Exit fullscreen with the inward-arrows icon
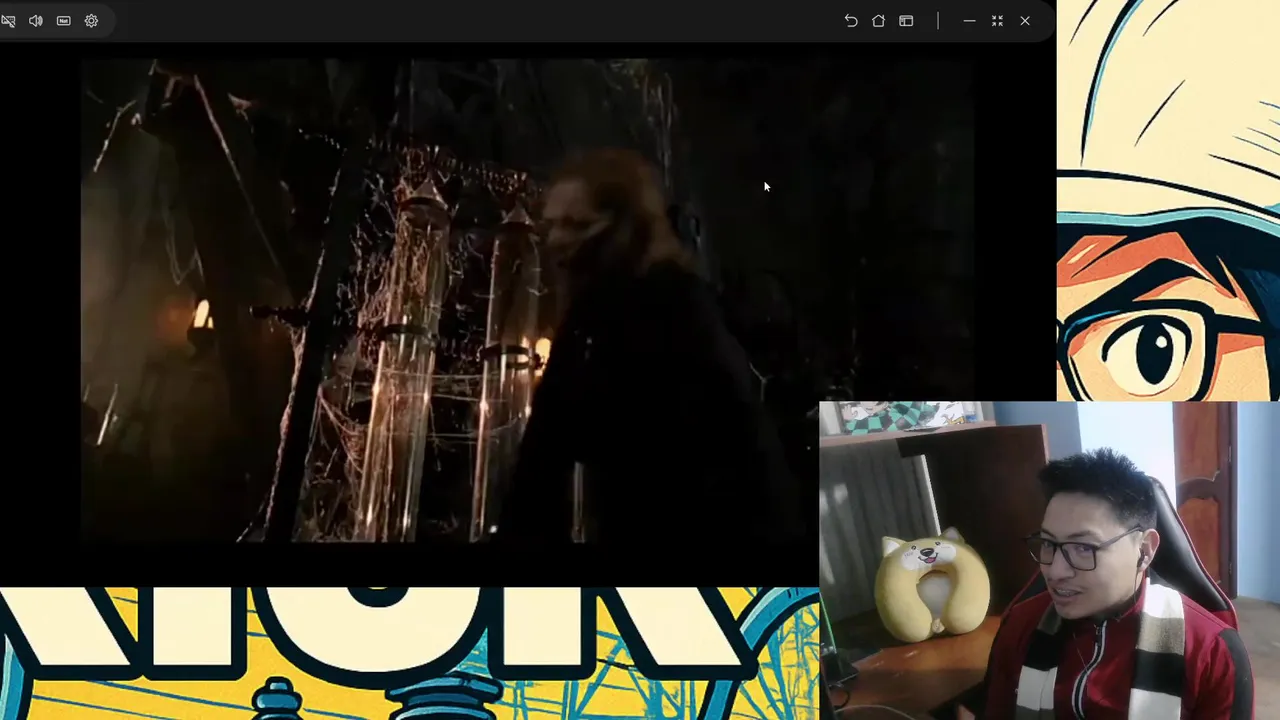1280x720 pixels. pyautogui.click(x=997, y=21)
